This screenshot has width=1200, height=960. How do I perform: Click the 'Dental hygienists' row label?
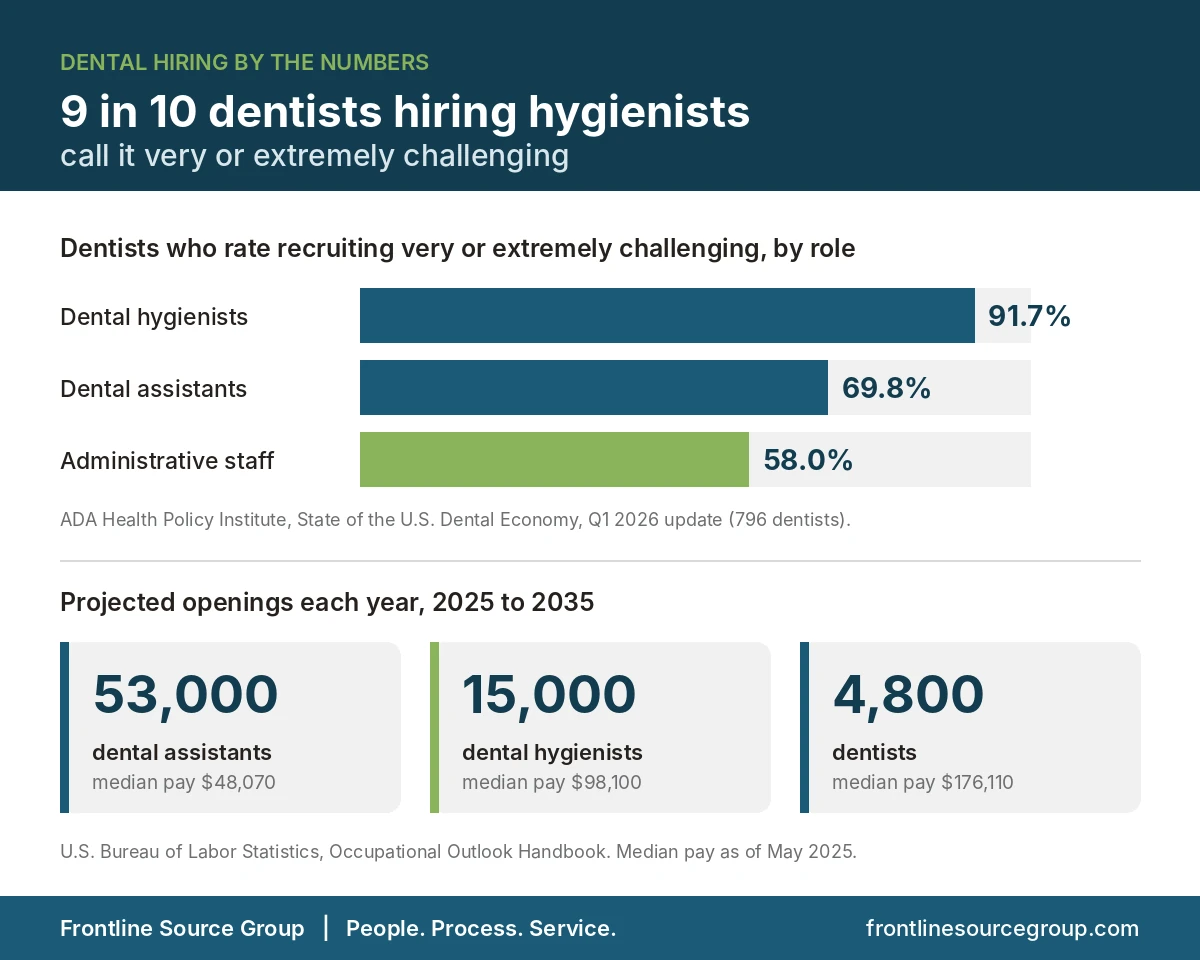point(154,317)
